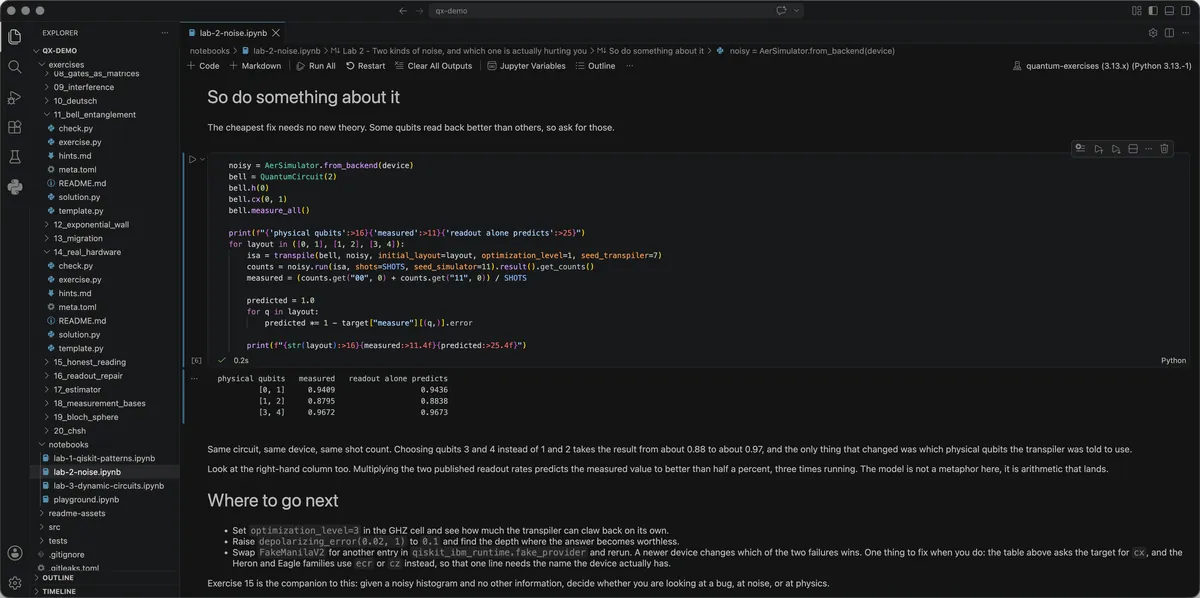Screen dimensions: 1200x598
Task: Run the code cell with play icon
Action: [x=193, y=159]
